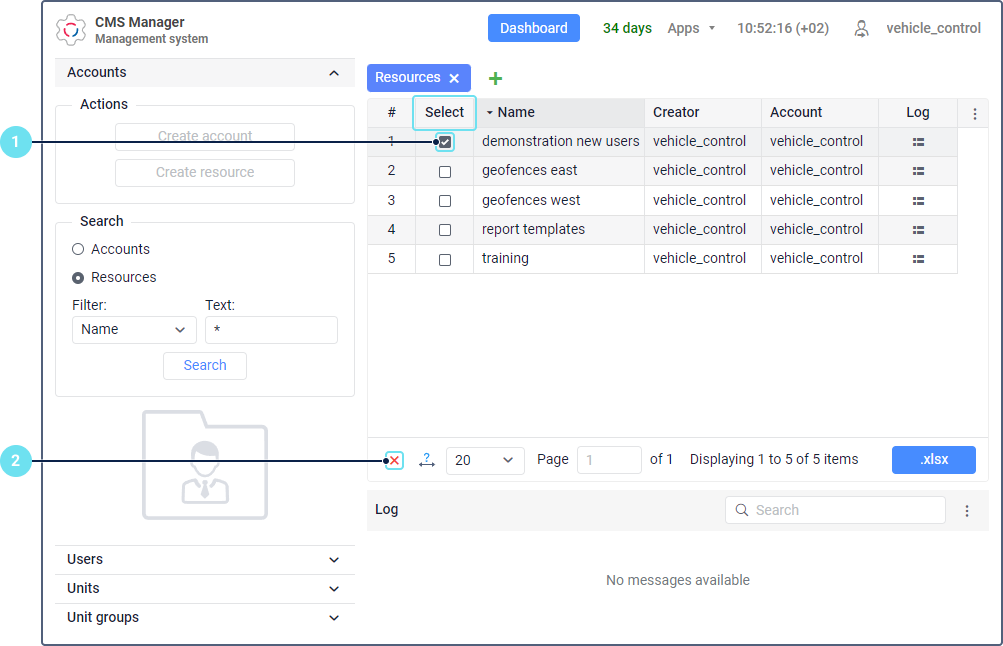1003x646 pixels.
Task: Uncheck the demonstration new users checkbox
Action: 445,142
